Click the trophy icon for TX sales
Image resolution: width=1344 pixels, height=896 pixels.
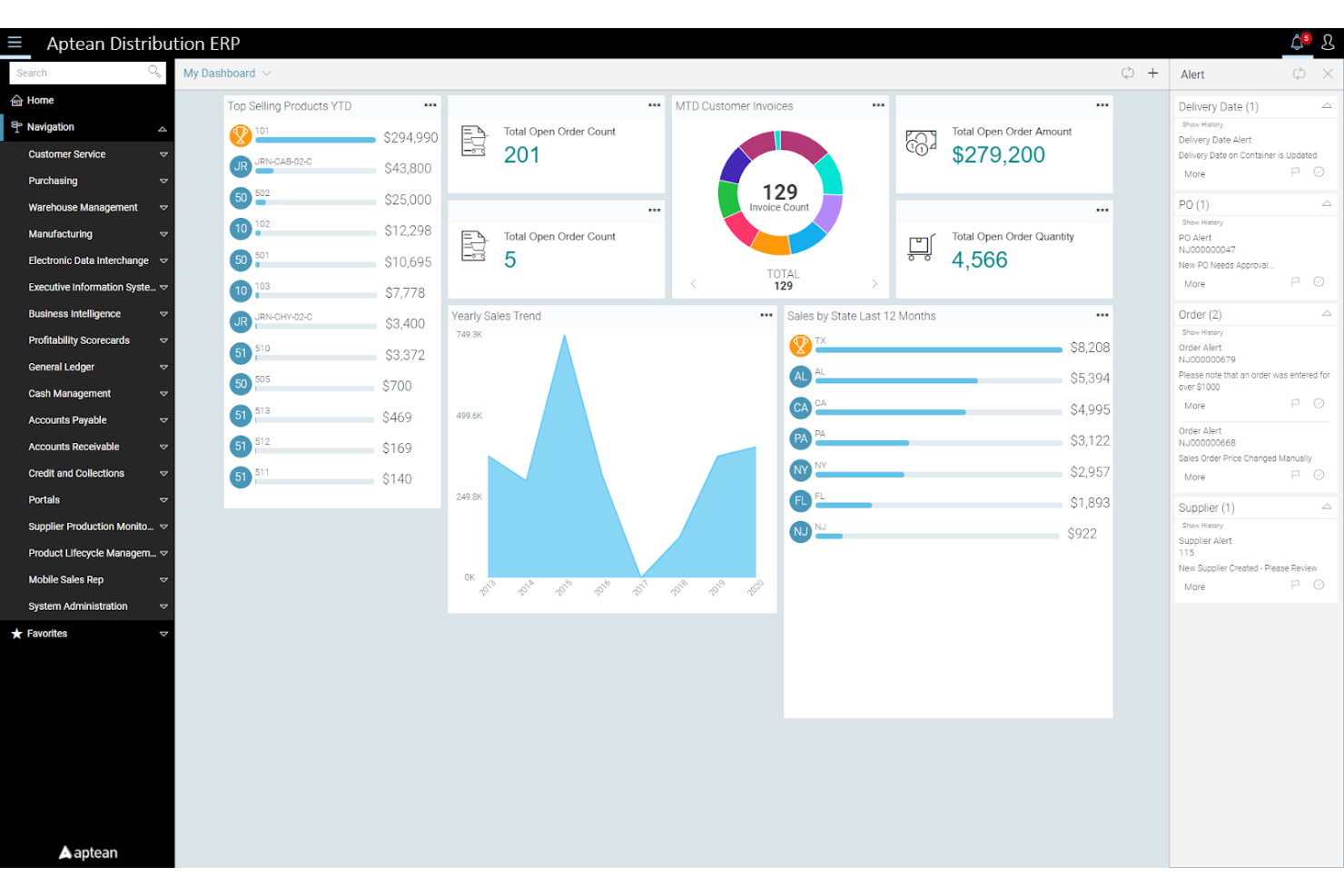pyautogui.click(x=800, y=346)
